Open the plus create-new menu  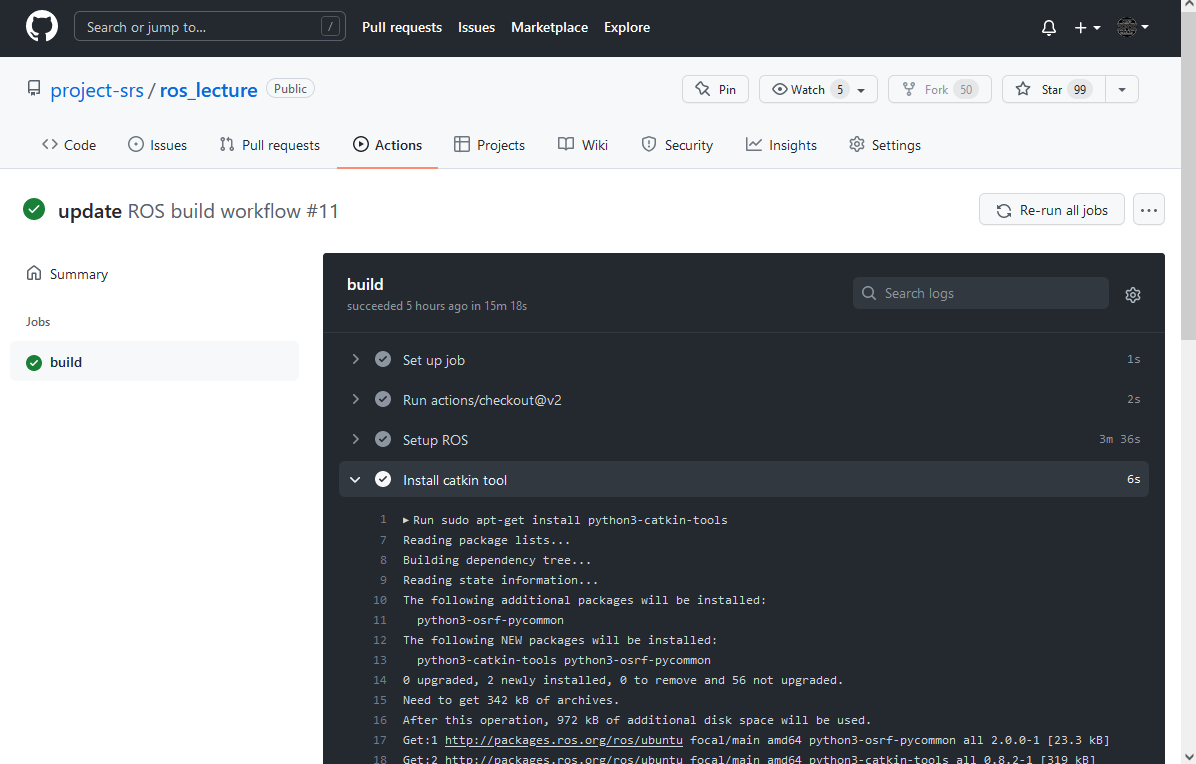click(x=1087, y=27)
